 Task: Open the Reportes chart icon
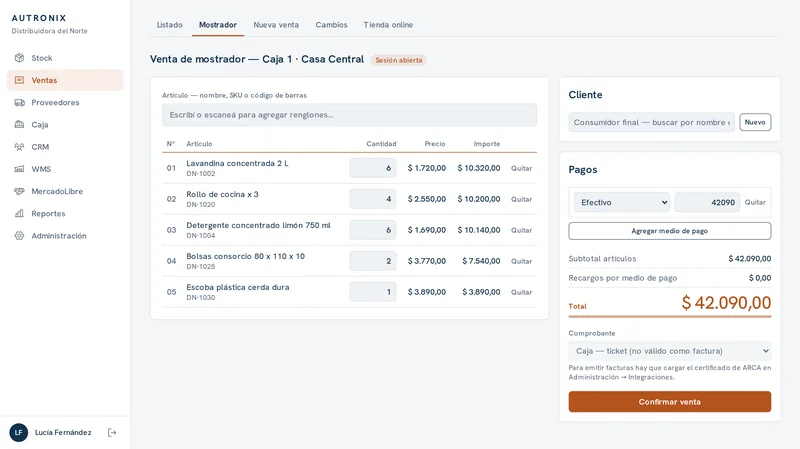(x=19, y=213)
